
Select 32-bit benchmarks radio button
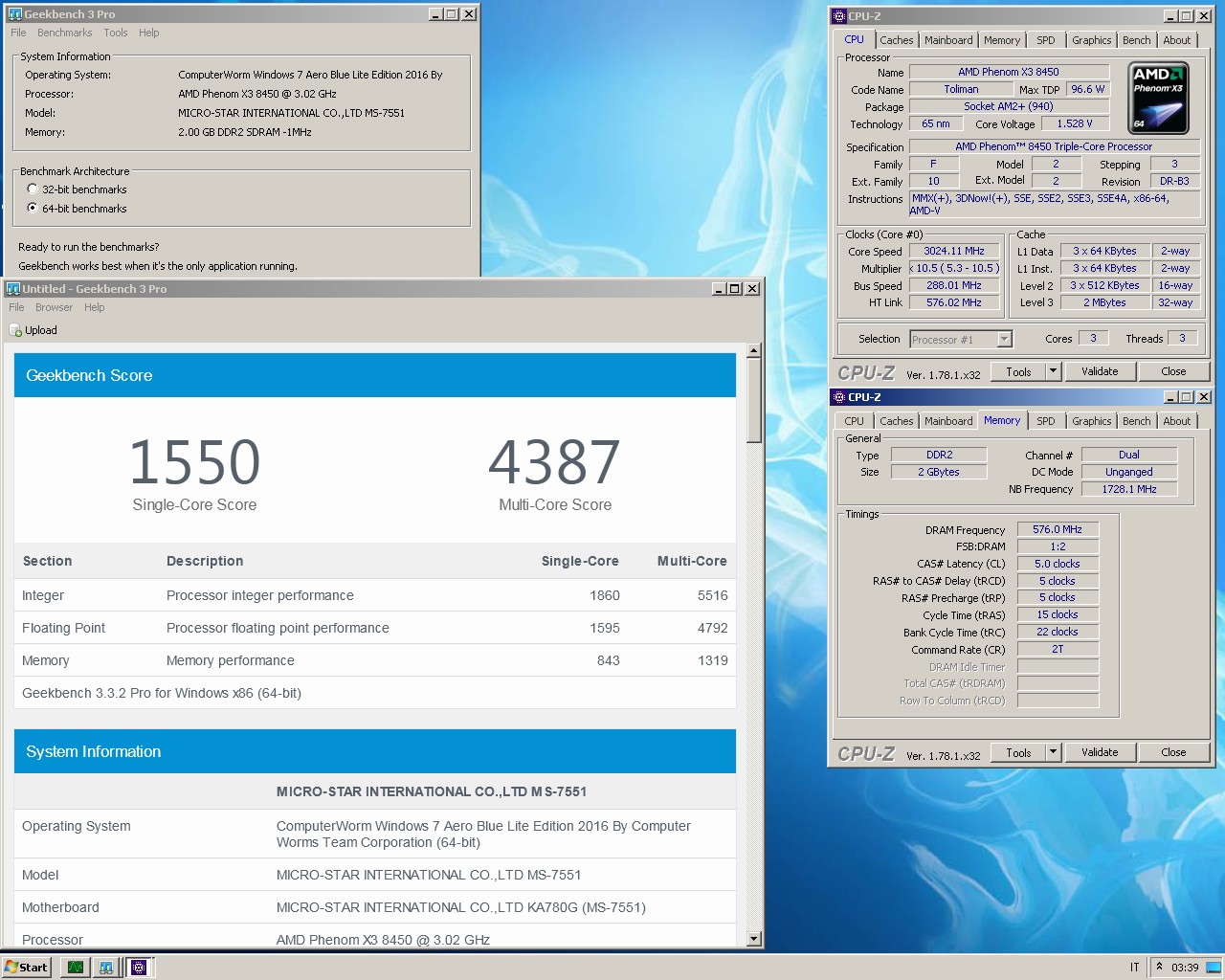33,189
